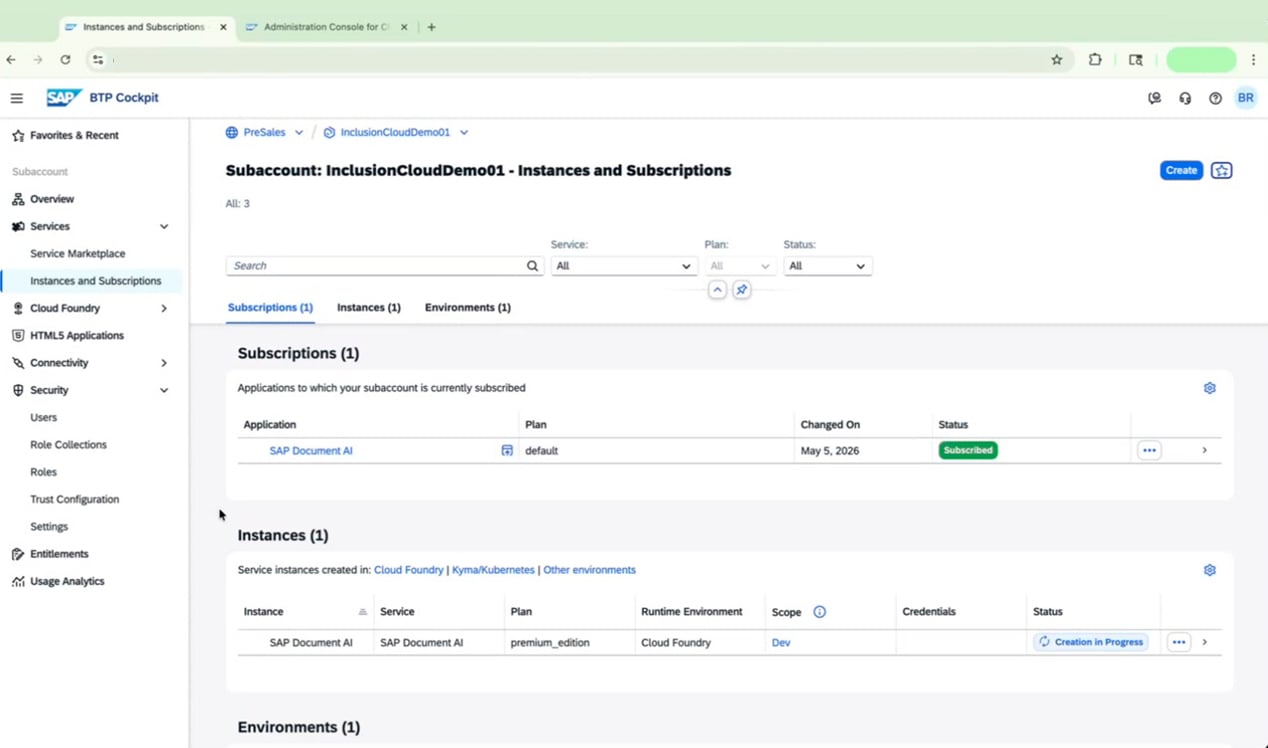The height and width of the screenshot is (748, 1268).
Task: Open the notifications/feedback icon in header
Action: pyautogui.click(x=1154, y=98)
